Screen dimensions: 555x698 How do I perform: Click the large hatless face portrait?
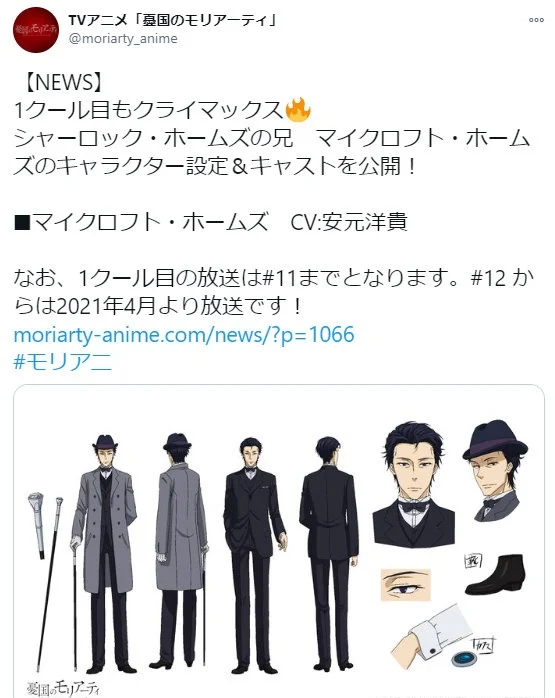(x=413, y=484)
